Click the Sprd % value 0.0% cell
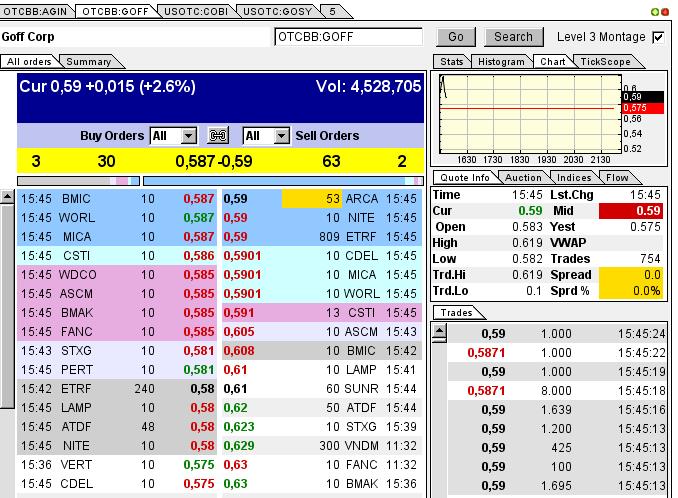678x498 pixels. point(631,291)
